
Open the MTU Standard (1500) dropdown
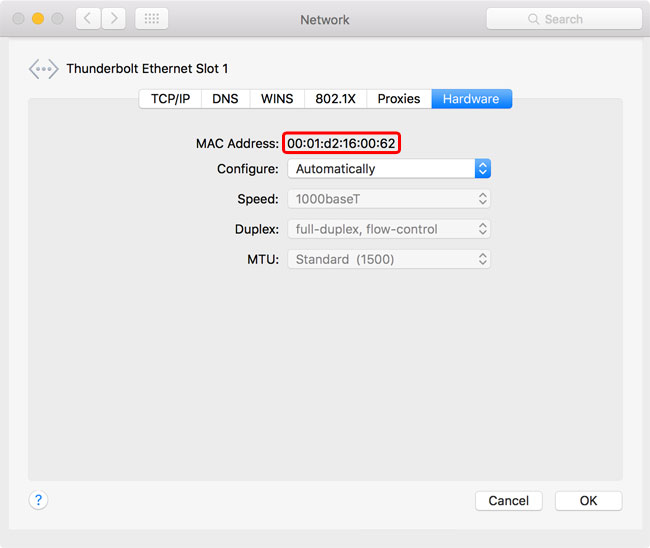point(389,259)
